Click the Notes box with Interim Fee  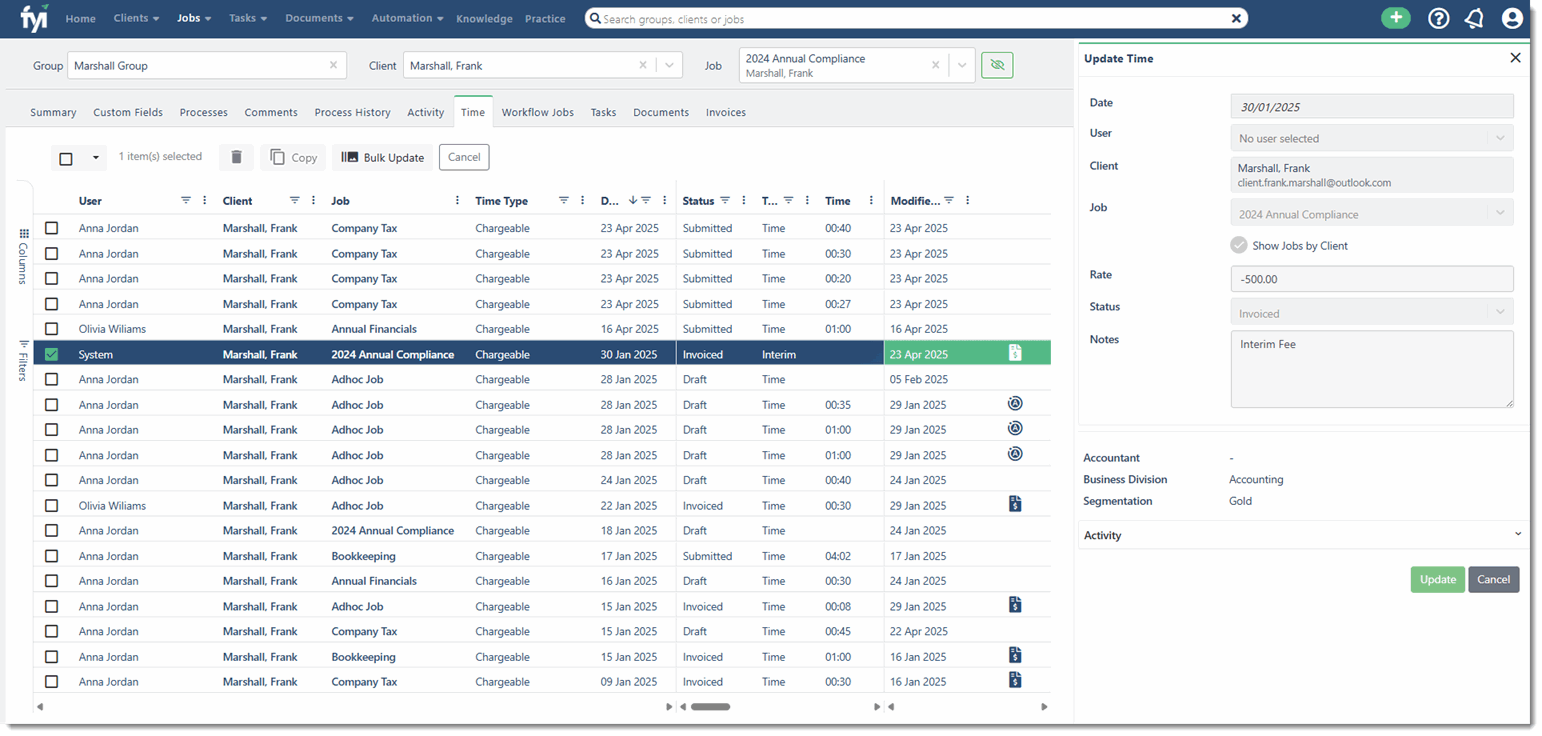click(x=1372, y=369)
